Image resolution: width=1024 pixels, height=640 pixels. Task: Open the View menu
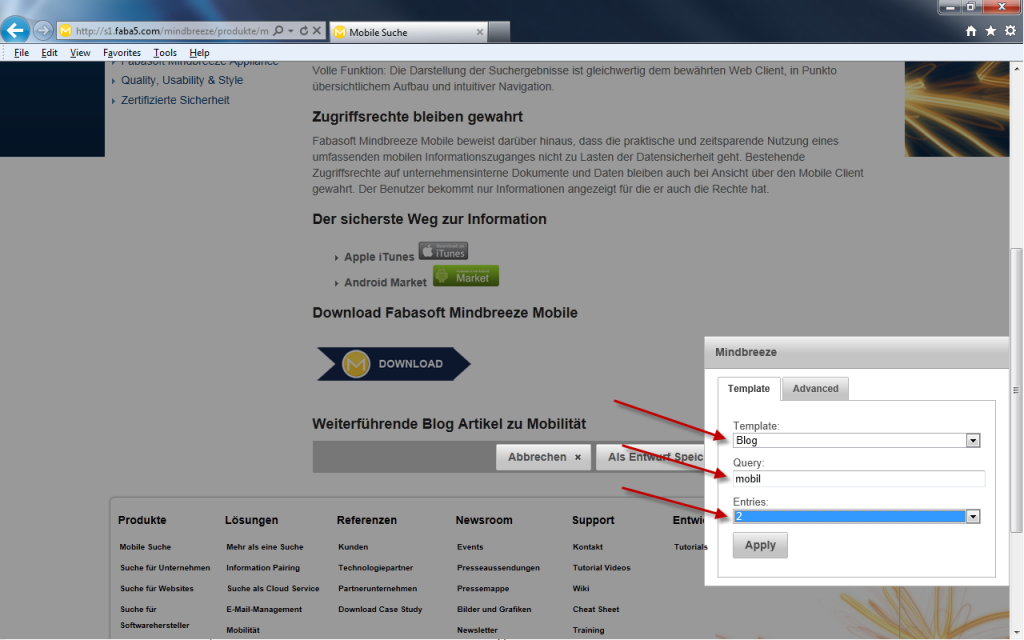point(80,53)
